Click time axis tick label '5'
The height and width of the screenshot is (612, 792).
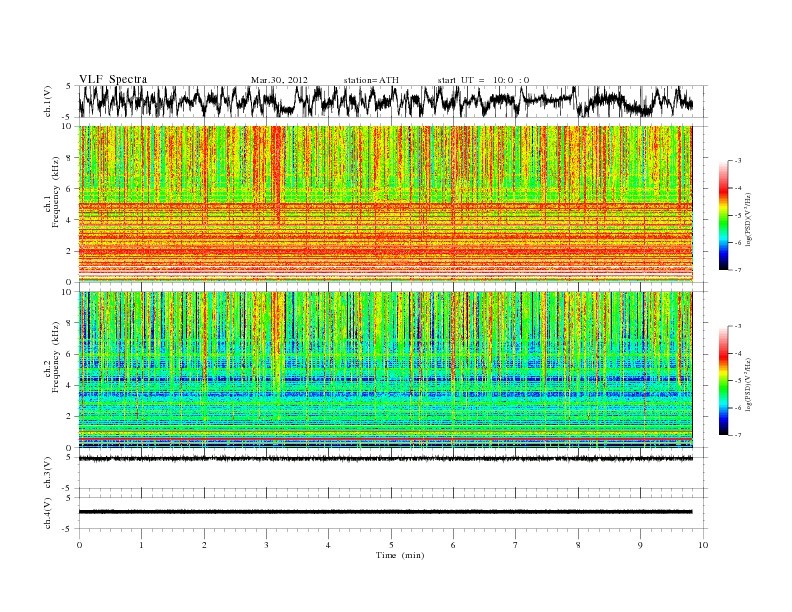pyautogui.click(x=391, y=545)
